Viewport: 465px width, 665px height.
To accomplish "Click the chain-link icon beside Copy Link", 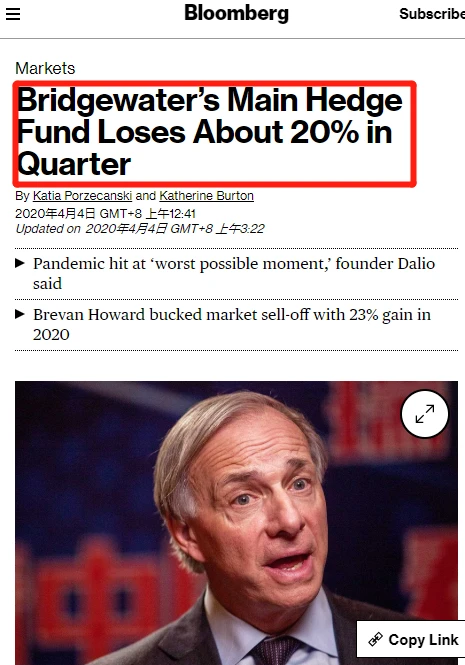I will (x=375, y=639).
